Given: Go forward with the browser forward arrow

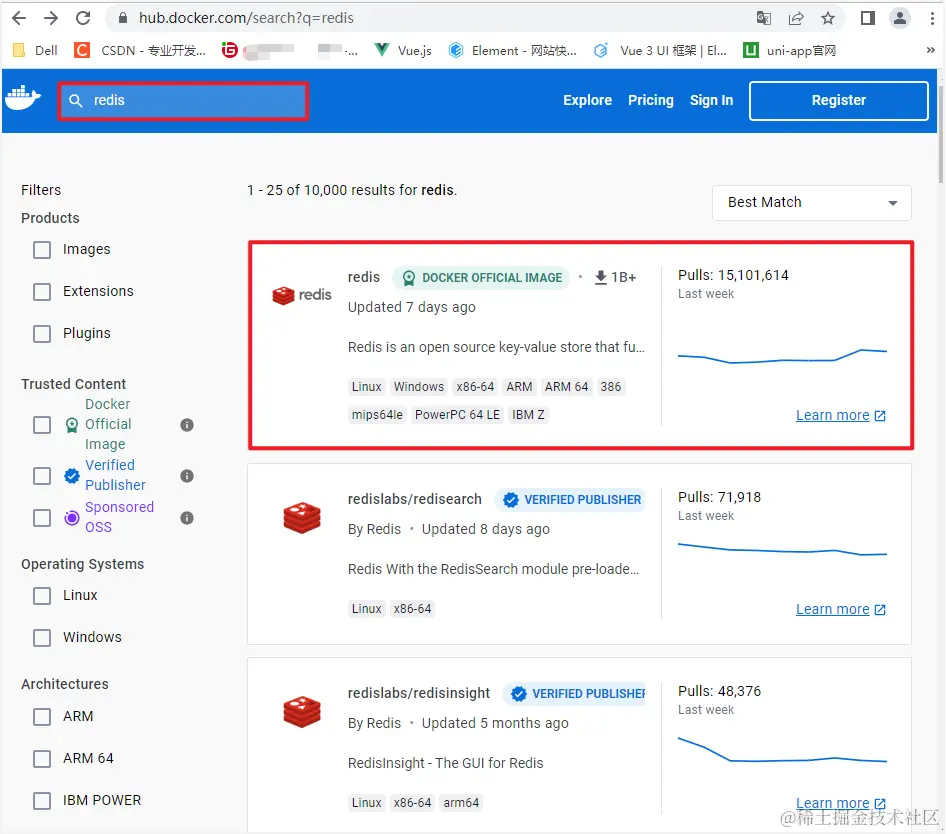Looking at the screenshot, I should click(x=51, y=18).
